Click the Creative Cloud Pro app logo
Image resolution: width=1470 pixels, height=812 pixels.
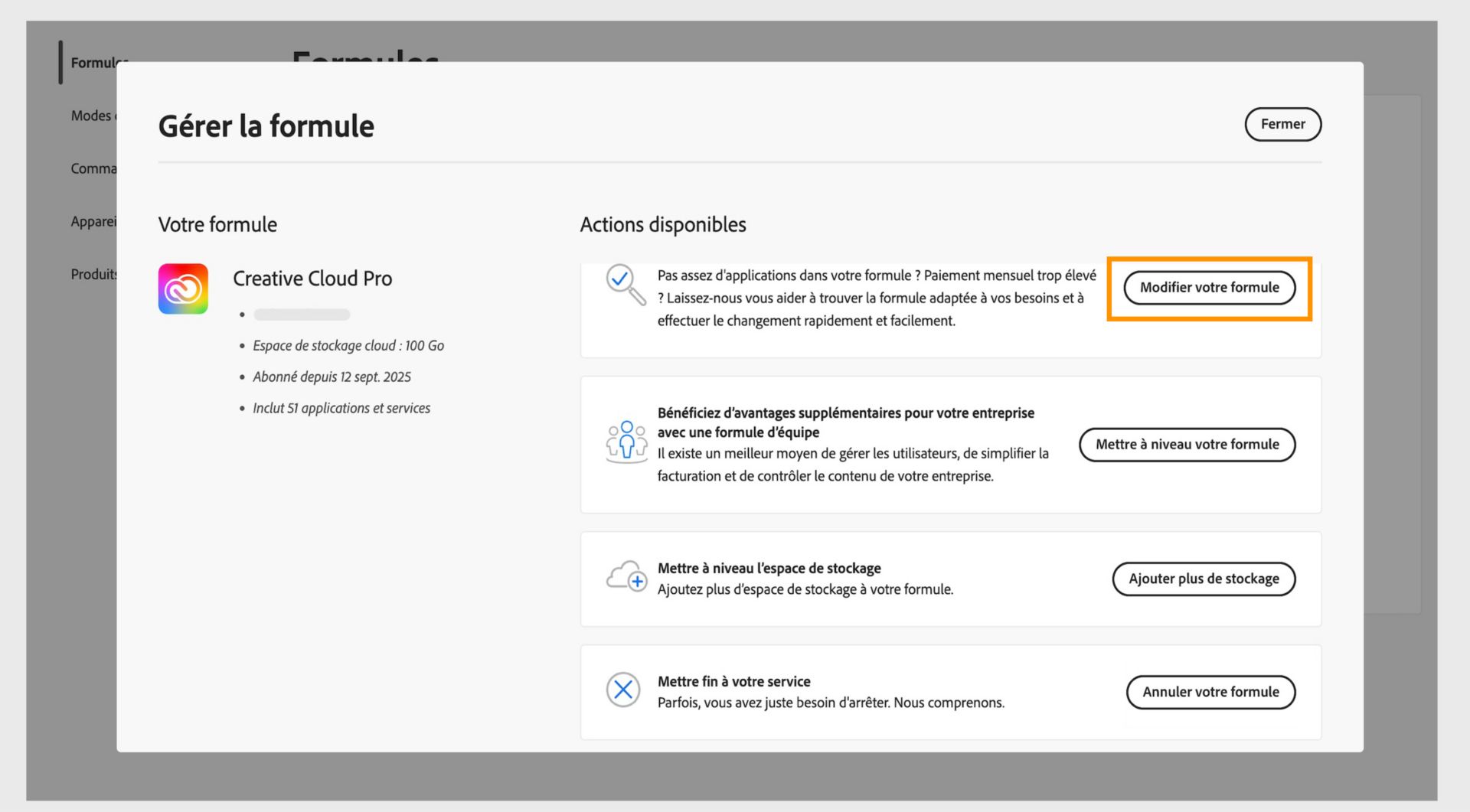[183, 289]
